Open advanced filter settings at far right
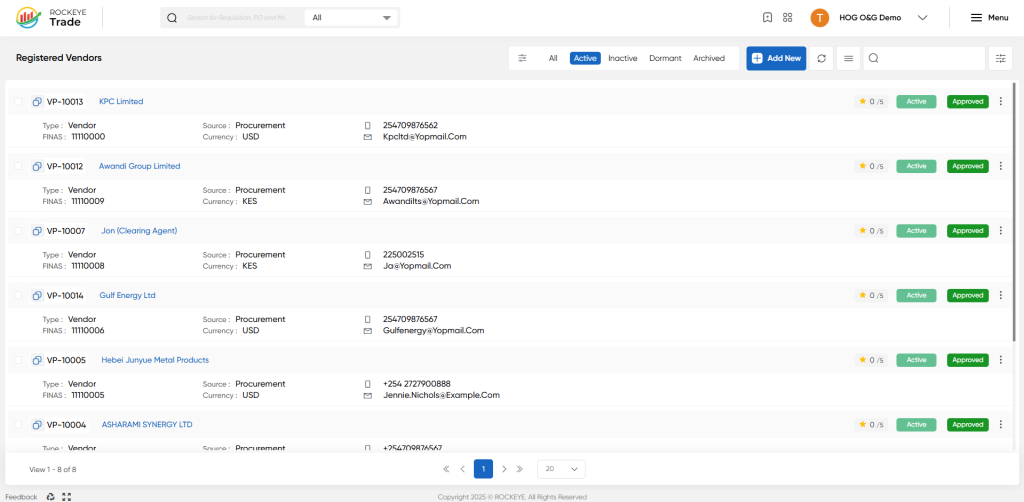Viewport: 1024px width, 502px height. [x=1000, y=58]
